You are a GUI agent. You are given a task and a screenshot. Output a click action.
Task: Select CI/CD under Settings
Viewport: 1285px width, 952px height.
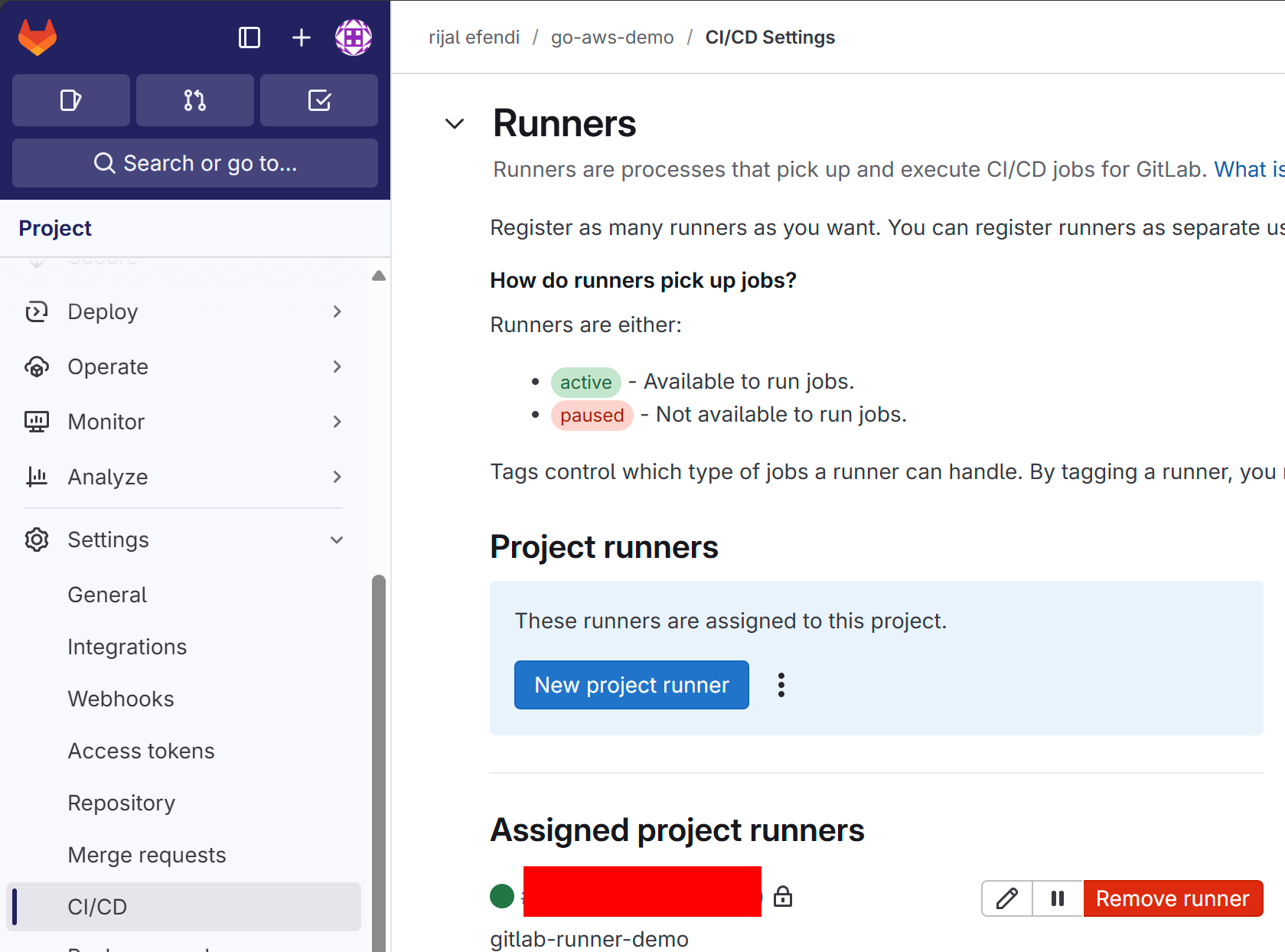click(96, 906)
